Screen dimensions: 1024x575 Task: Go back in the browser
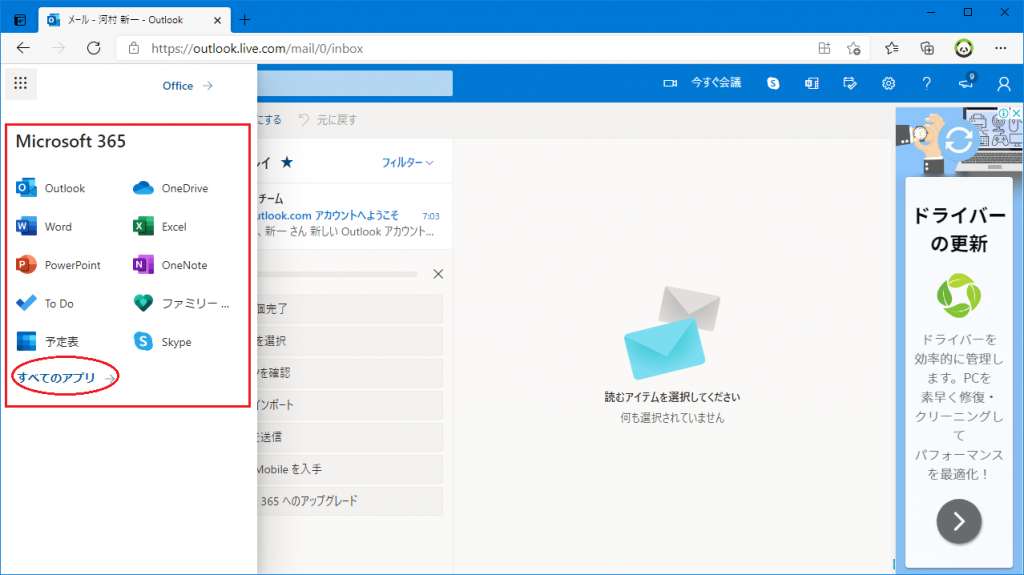(24, 48)
